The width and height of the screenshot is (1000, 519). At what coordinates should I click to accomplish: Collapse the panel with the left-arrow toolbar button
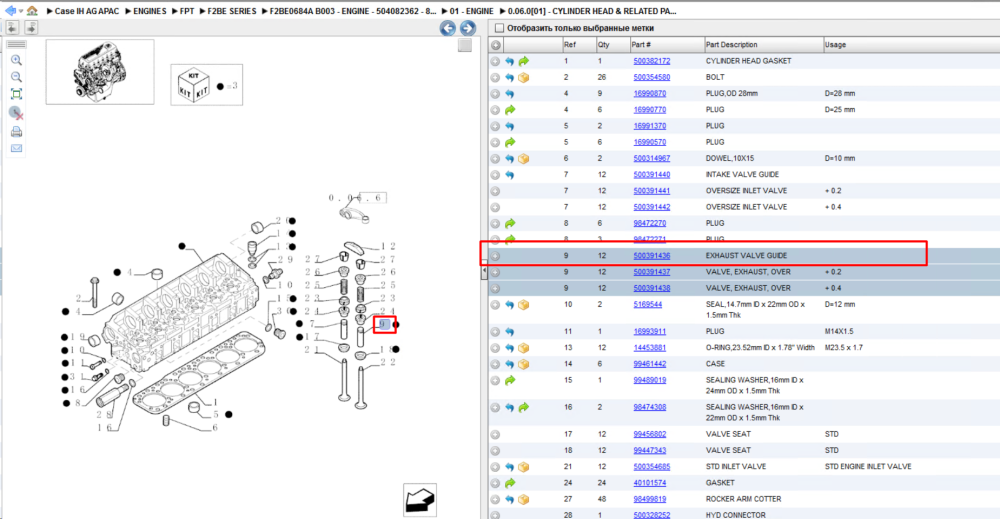pyautogui.click(x=12, y=27)
